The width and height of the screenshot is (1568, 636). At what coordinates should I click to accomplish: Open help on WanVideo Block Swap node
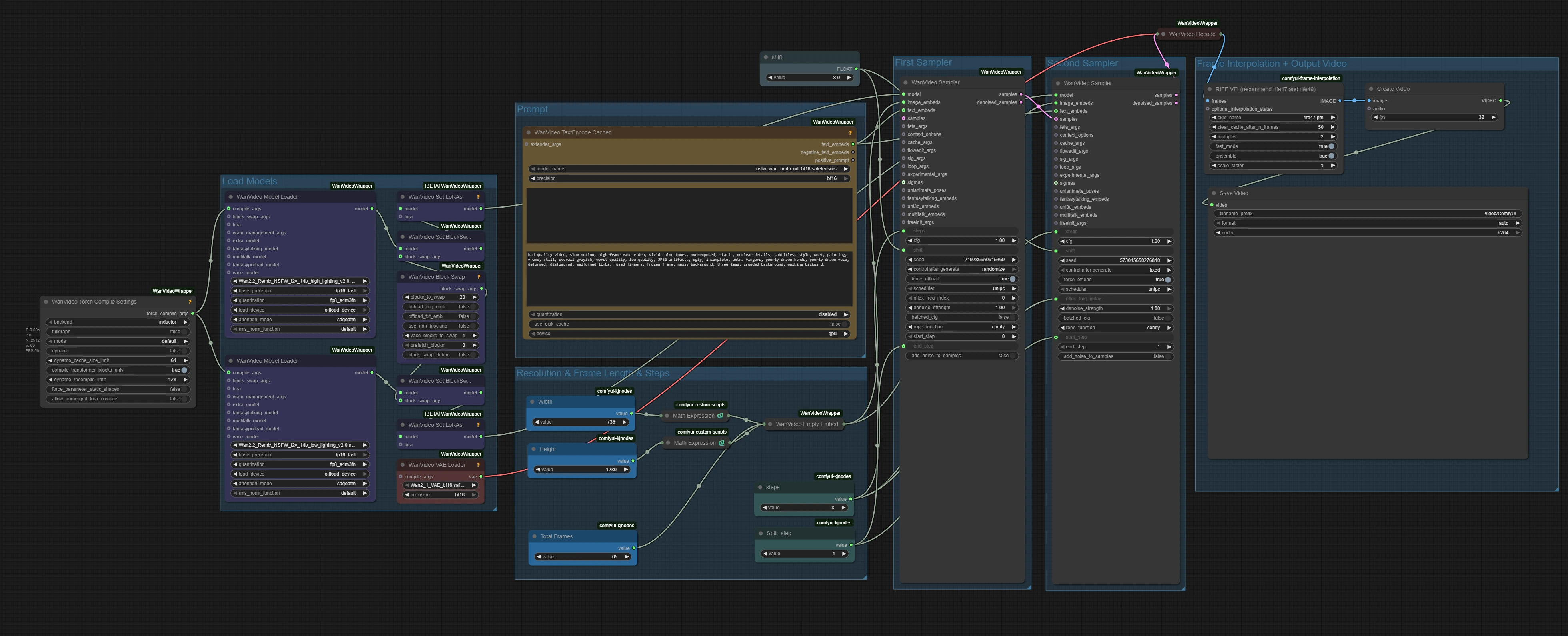point(478,277)
